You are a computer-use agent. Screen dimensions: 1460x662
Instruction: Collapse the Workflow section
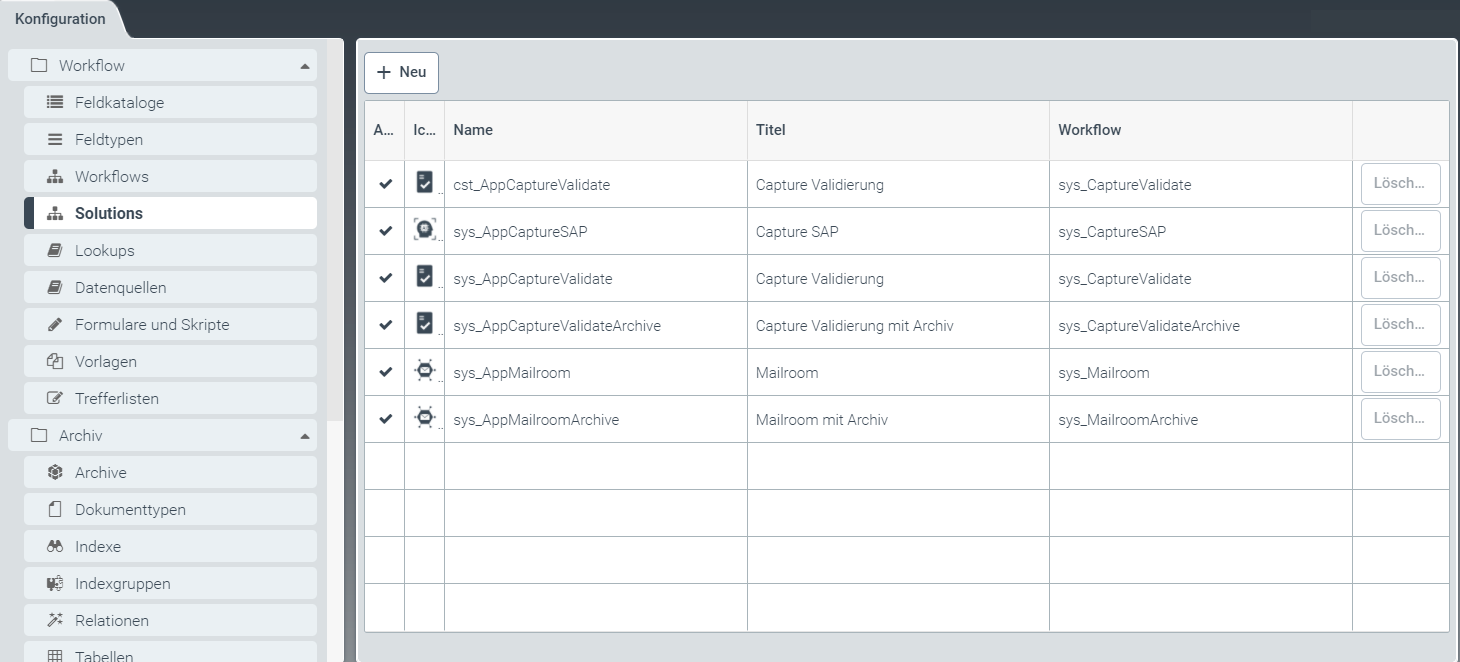click(304, 66)
